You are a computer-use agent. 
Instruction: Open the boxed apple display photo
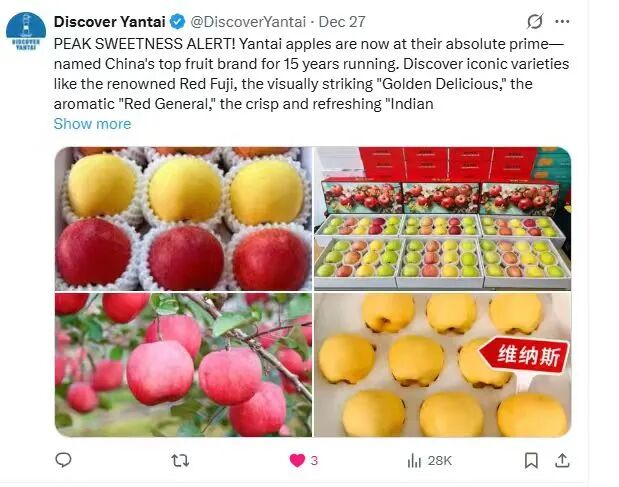443,219
